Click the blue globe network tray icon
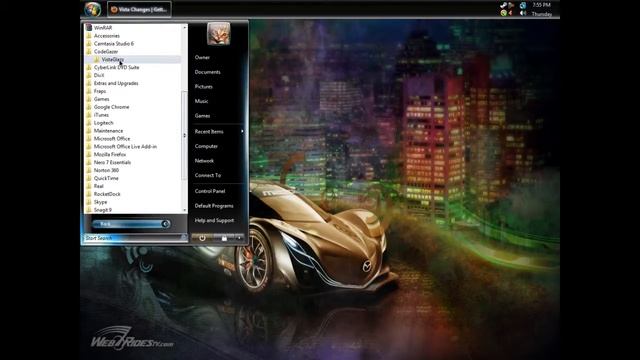Screen dimensions: 640x360 click(523, 5)
